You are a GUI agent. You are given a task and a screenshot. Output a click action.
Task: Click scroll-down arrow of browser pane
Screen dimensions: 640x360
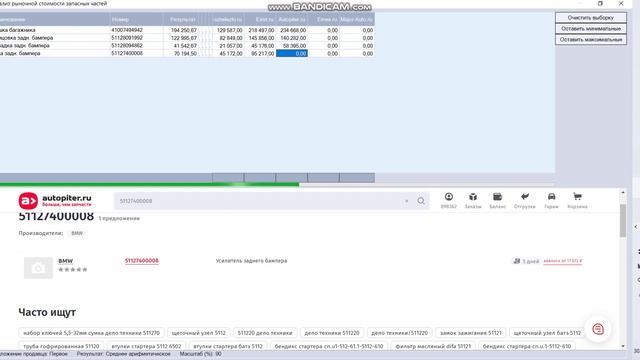(623, 346)
